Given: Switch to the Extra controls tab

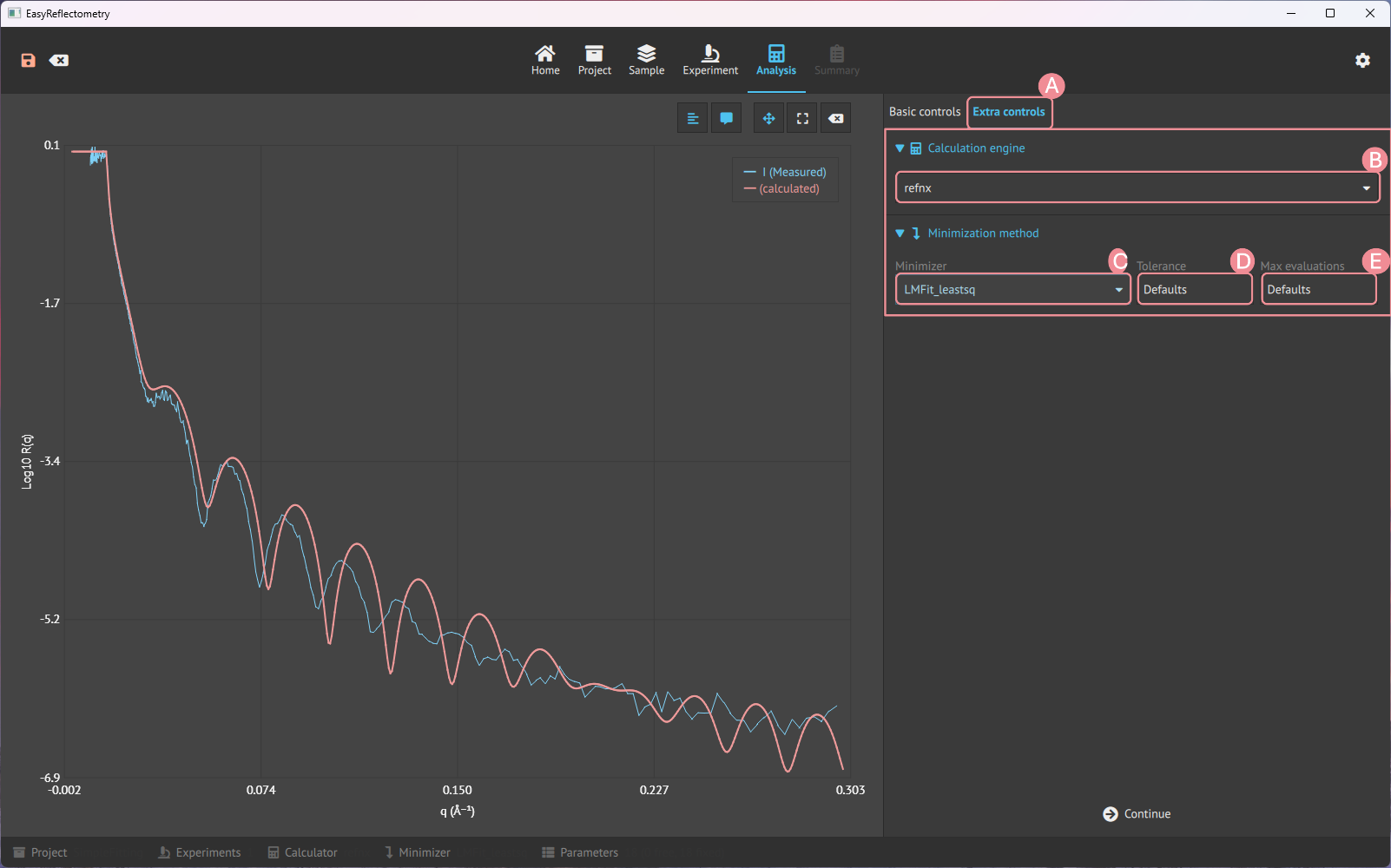Looking at the screenshot, I should (1008, 111).
